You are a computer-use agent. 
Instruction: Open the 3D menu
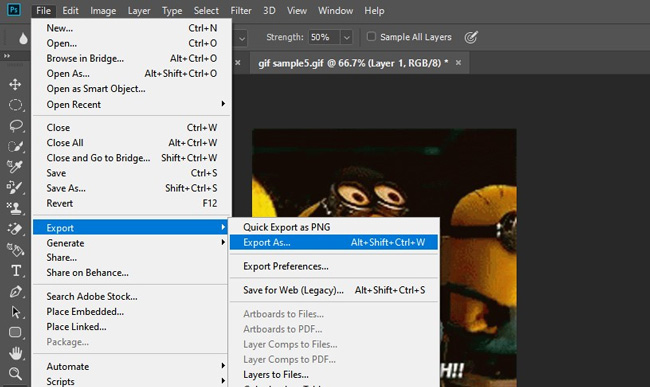tap(269, 11)
